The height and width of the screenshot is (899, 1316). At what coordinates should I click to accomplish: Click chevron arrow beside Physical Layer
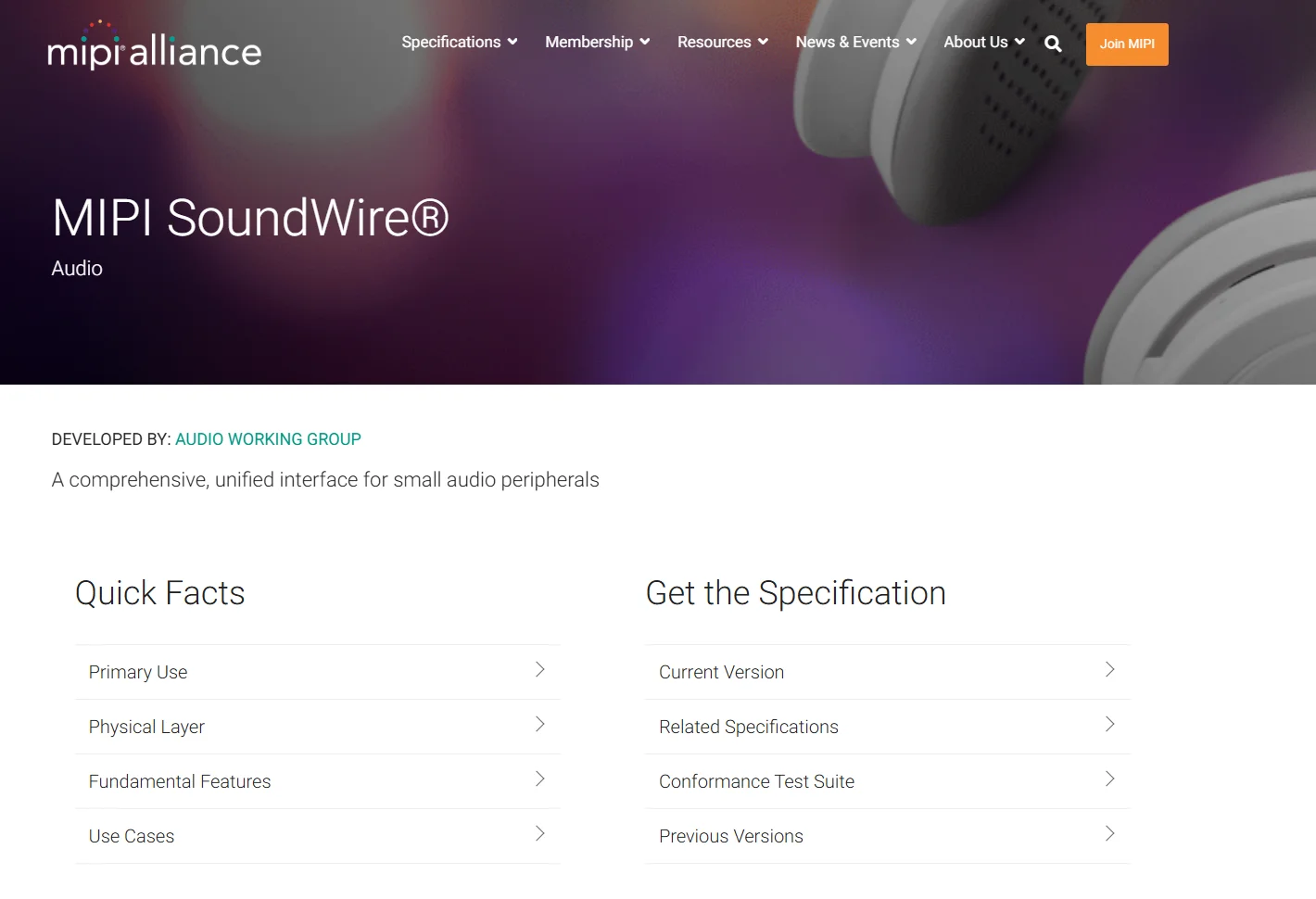pyautogui.click(x=539, y=725)
